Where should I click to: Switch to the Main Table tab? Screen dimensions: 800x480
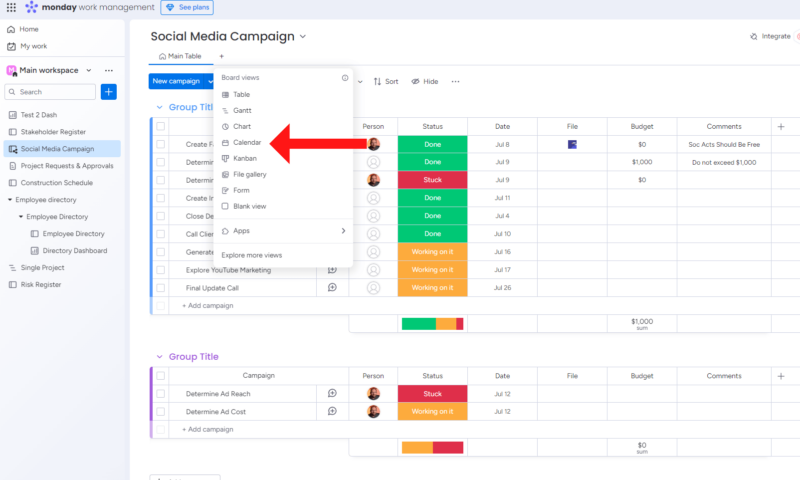(180, 56)
